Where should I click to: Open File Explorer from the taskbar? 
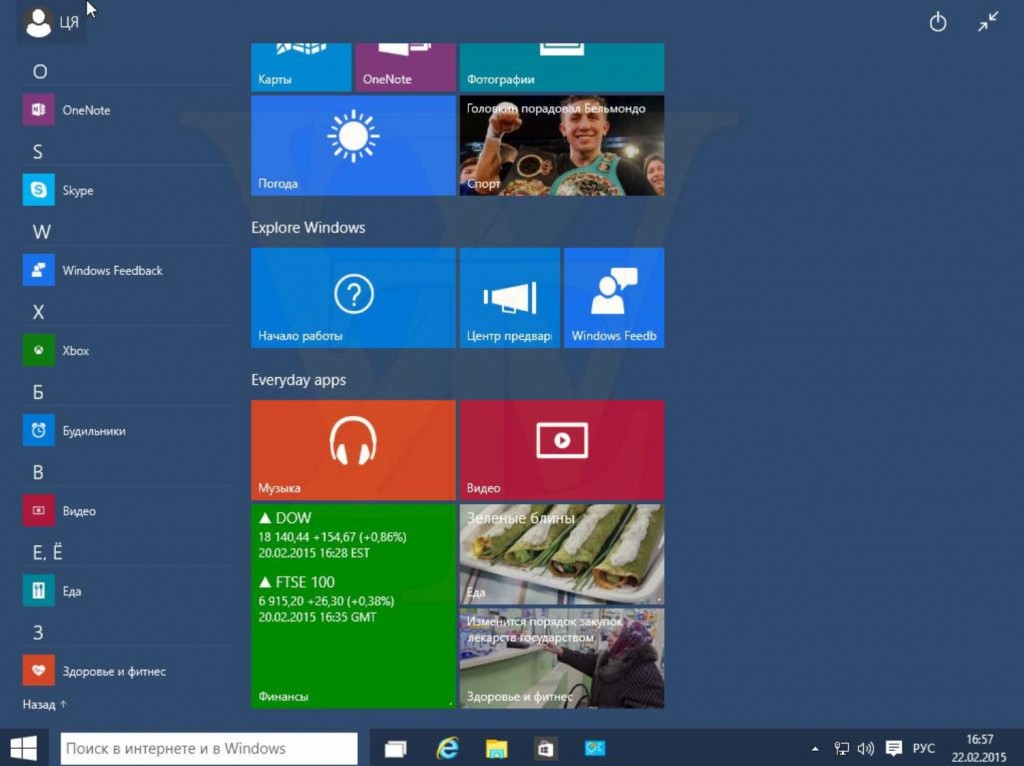point(496,748)
